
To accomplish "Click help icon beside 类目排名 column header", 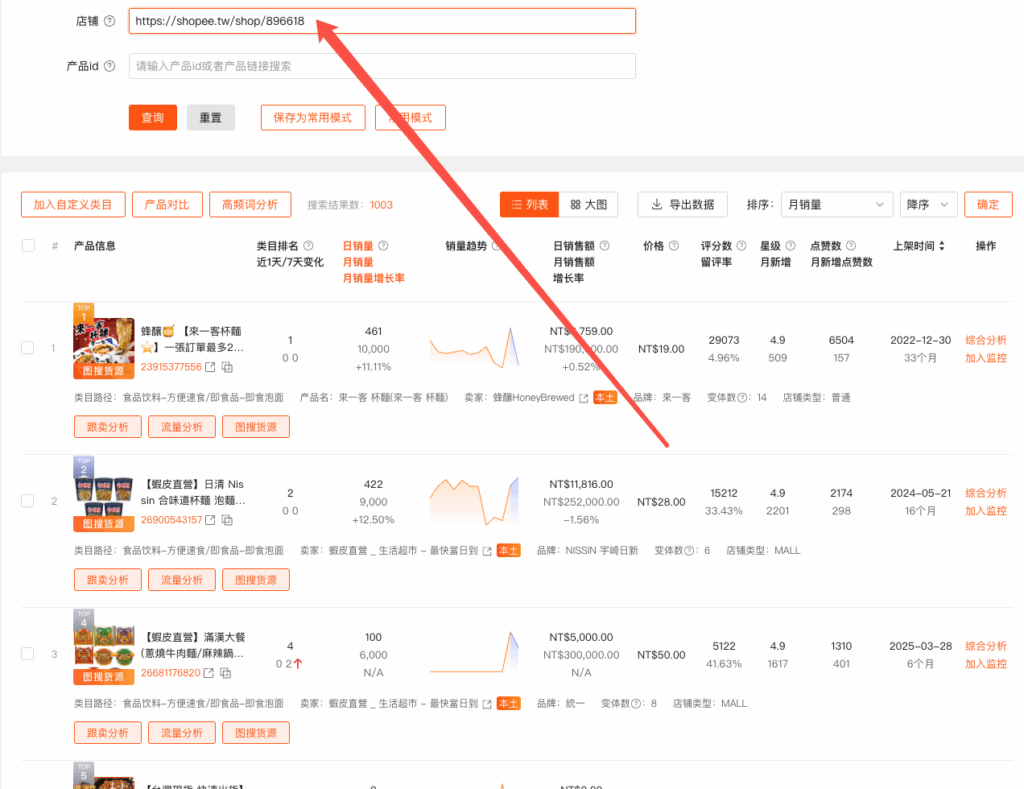I will (308, 246).
